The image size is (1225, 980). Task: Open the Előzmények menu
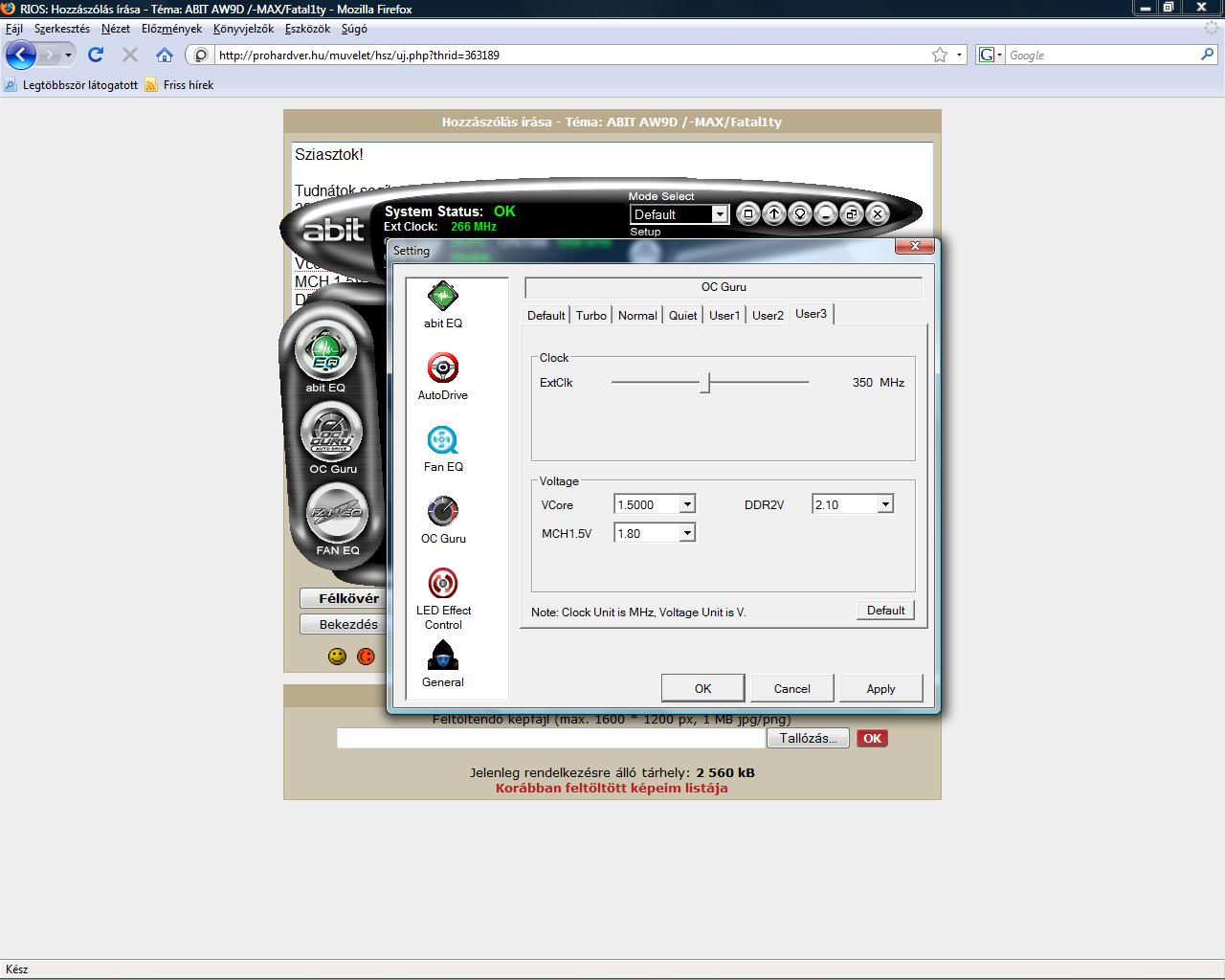[x=172, y=29]
